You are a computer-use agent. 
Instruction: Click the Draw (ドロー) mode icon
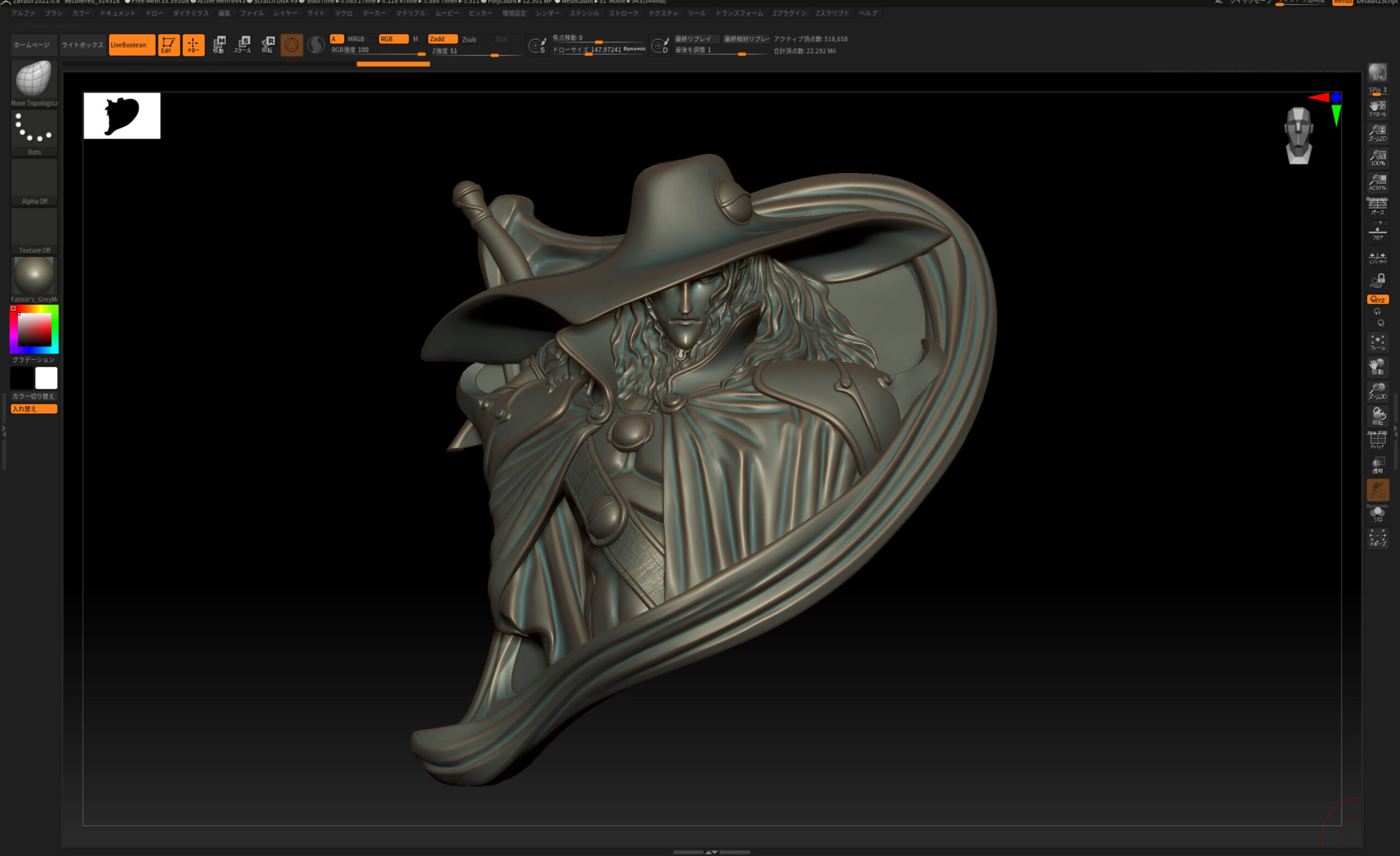[193, 45]
